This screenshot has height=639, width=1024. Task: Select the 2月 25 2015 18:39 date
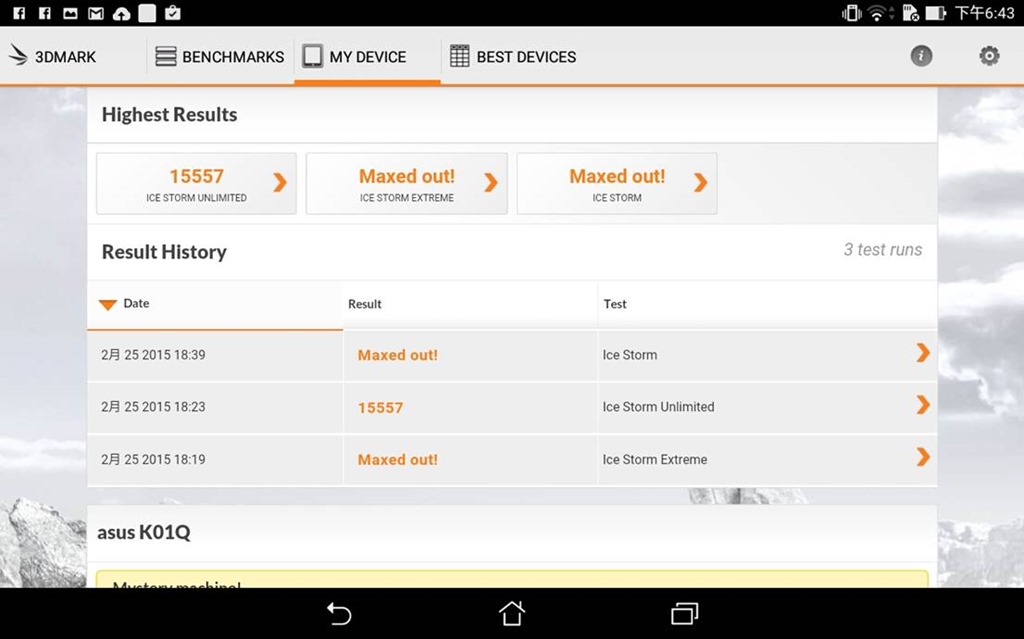pos(153,355)
